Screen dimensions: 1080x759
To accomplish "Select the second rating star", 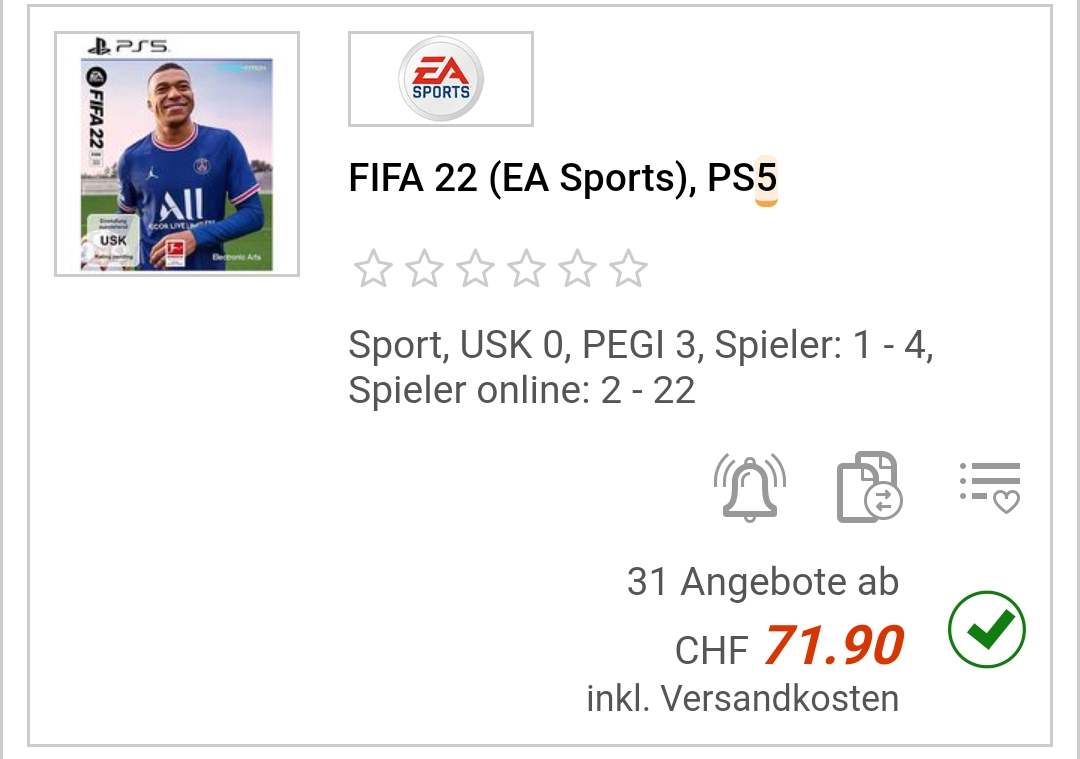I will point(425,269).
